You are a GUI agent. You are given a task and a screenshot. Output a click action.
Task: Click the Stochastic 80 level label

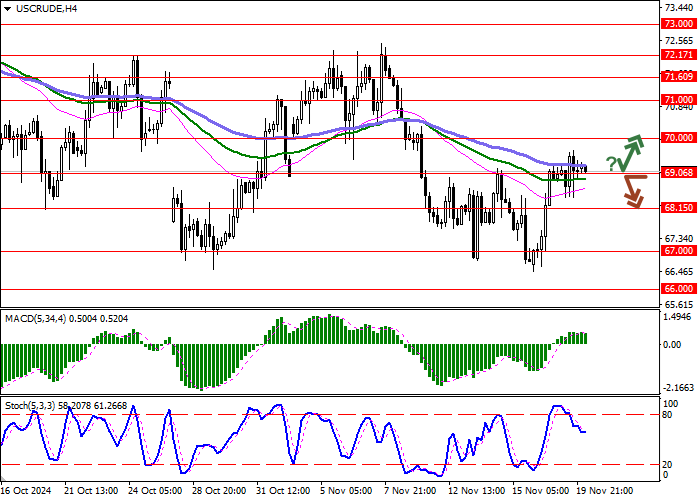[x=667, y=415]
